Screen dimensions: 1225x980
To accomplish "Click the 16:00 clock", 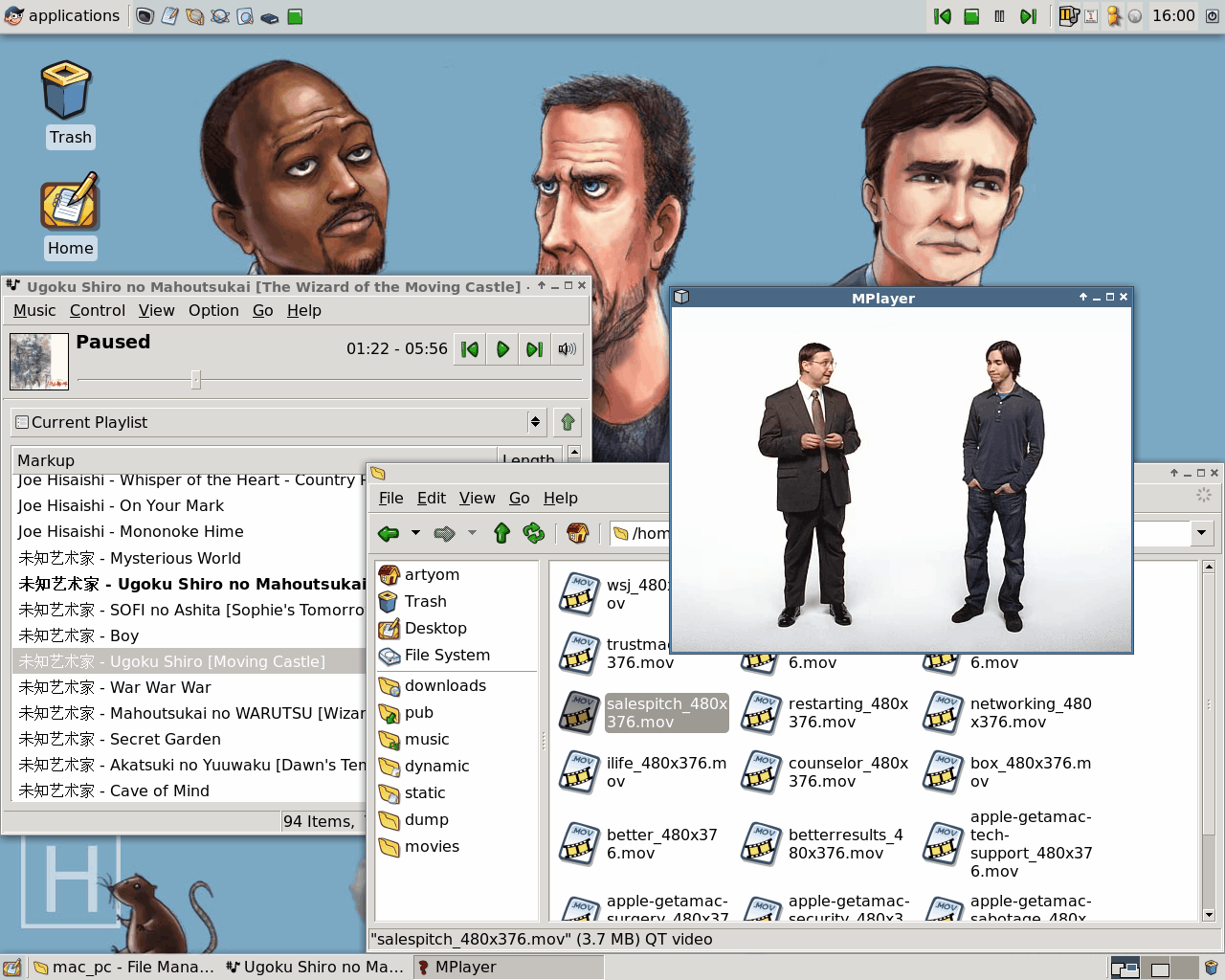I will 1173,15.
